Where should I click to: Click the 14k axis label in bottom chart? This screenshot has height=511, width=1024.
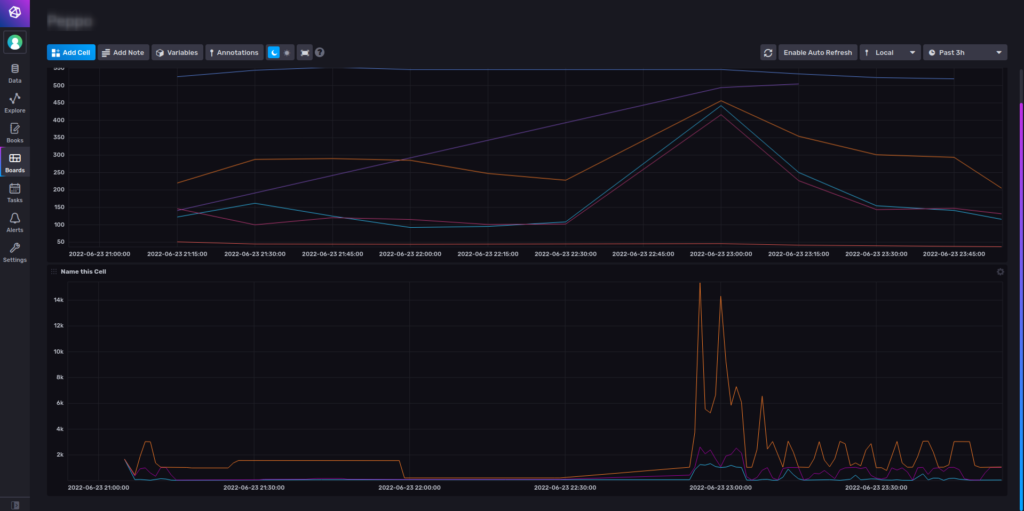tap(59, 300)
